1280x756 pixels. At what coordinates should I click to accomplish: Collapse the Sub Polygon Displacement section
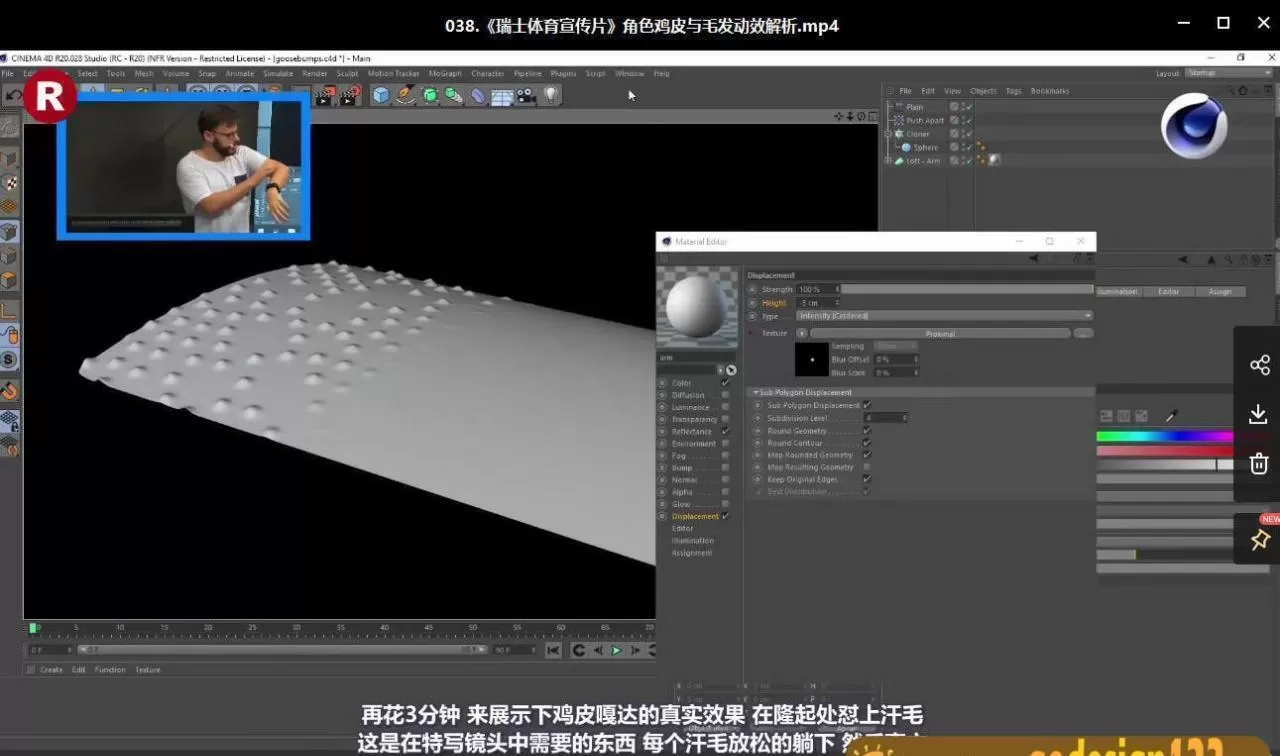756,392
